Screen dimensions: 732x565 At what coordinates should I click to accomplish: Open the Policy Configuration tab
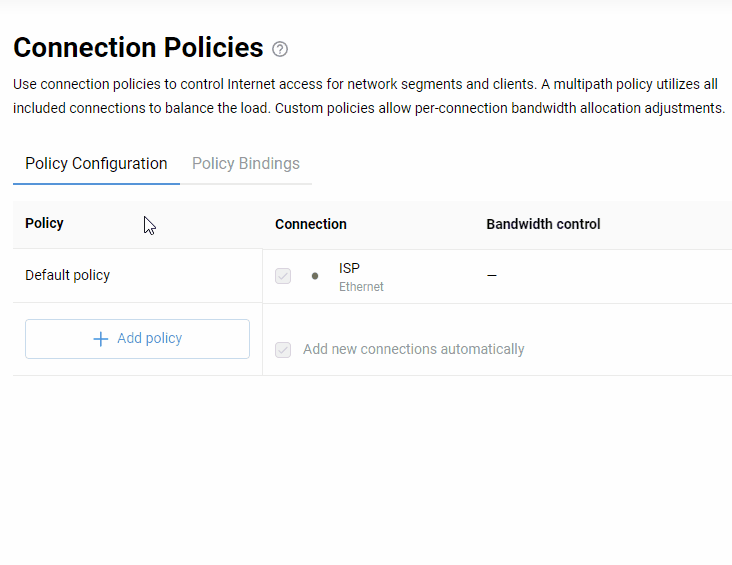click(x=96, y=164)
